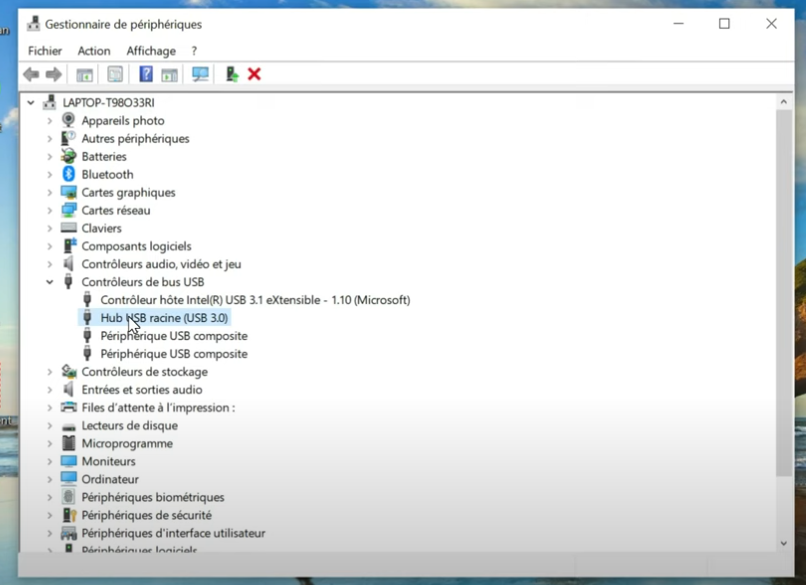Select the Microprogramme label
The image size is (806, 585).
pyautogui.click(x=127, y=443)
